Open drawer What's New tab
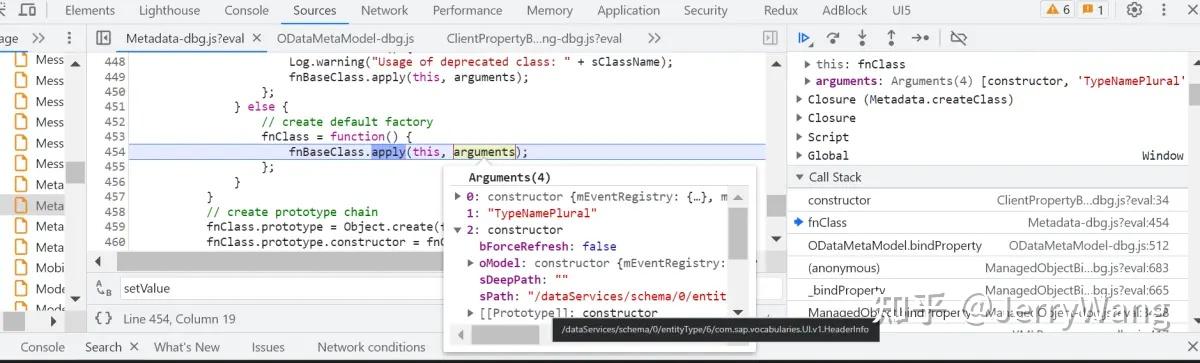The image size is (1200, 363). [x=187, y=347]
